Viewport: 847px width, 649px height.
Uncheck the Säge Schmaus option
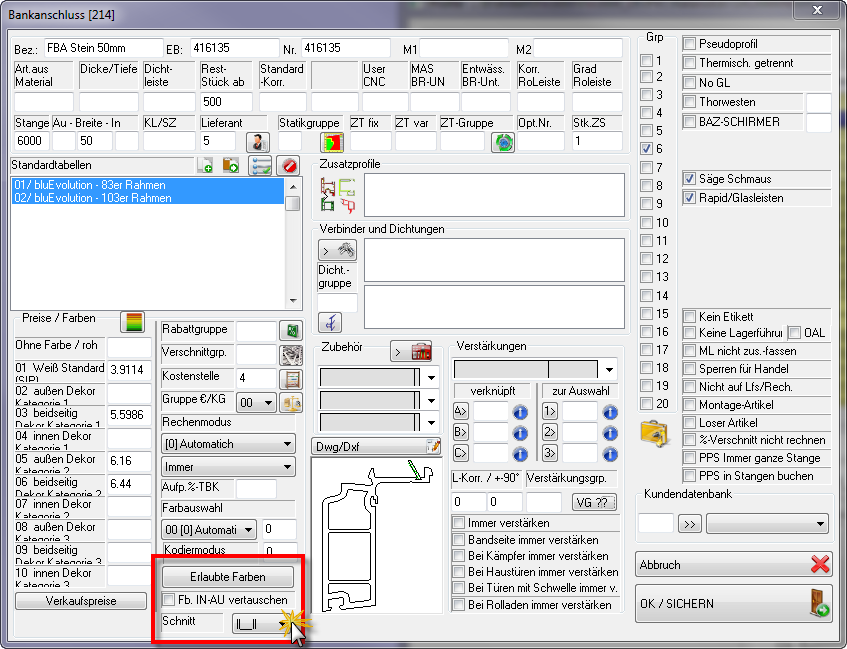pos(689,178)
